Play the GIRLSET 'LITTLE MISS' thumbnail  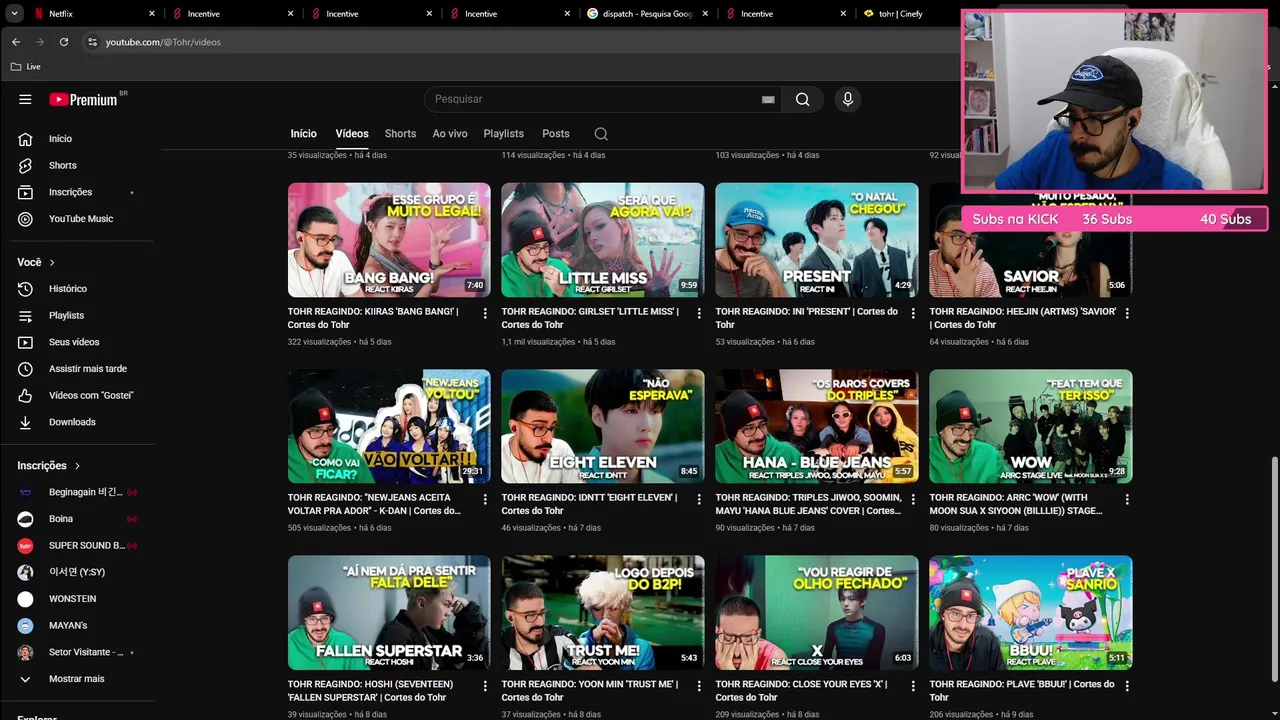pos(603,240)
